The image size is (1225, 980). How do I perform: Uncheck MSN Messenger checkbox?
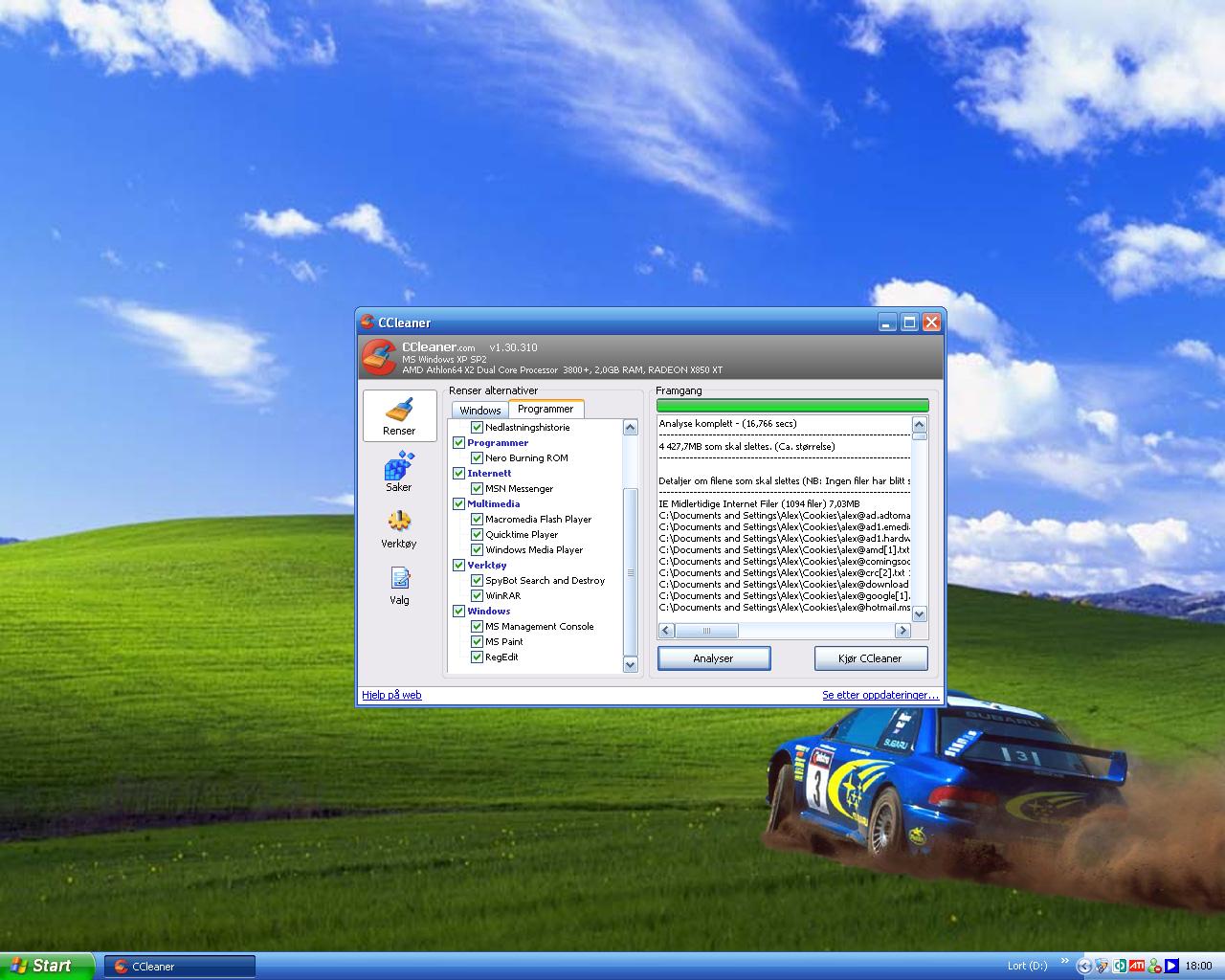[477, 488]
